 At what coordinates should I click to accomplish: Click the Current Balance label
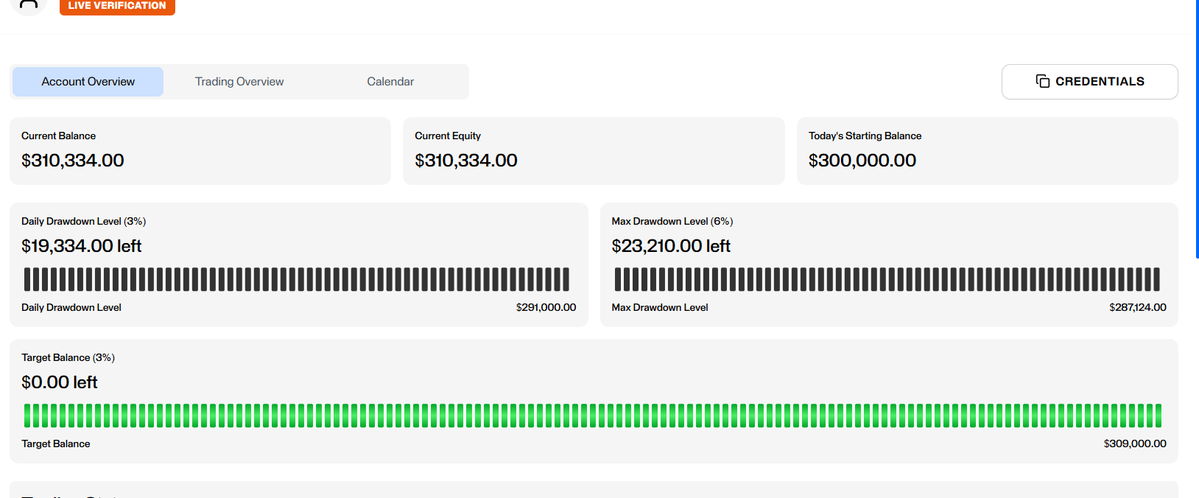click(x=58, y=135)
